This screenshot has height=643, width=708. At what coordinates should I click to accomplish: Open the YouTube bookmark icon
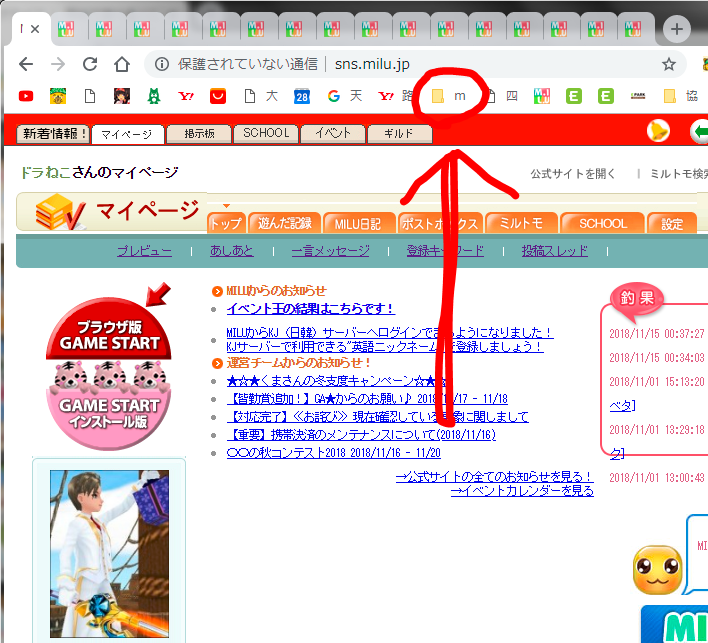tap(25, 97)
